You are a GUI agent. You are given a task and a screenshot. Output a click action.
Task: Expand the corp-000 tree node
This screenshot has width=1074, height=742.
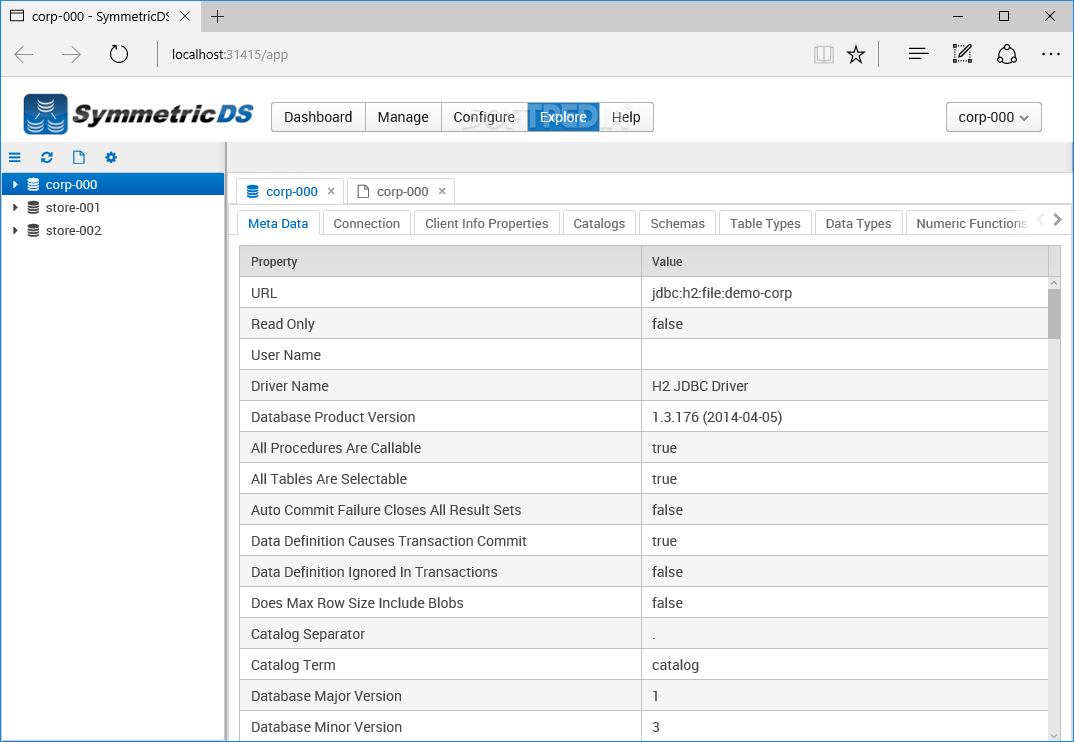pyautogui.click(x=15, y=184)
